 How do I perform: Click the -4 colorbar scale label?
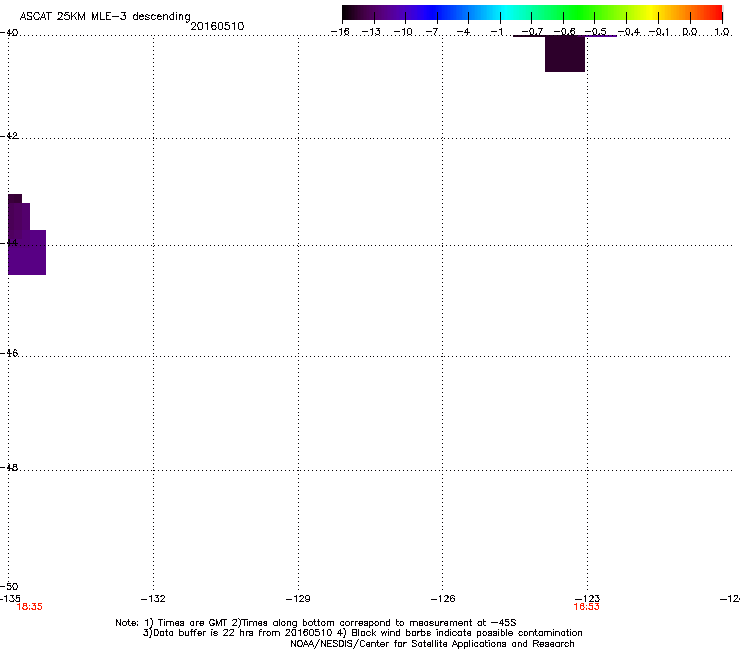pos(463,32)
